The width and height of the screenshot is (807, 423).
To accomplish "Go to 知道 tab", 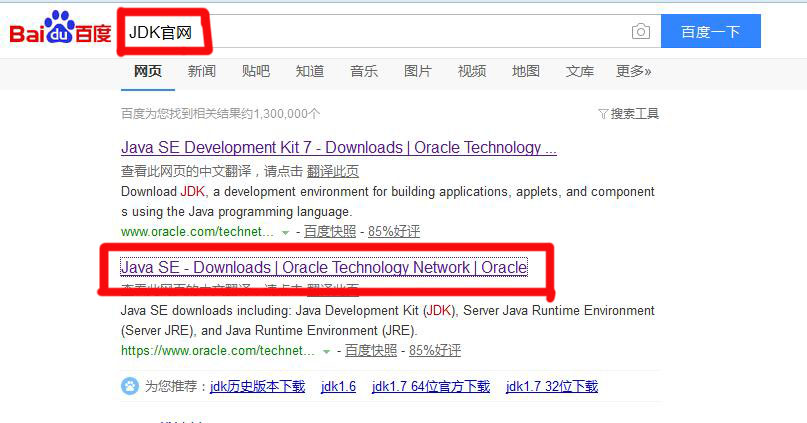I will click(x=310, y=71).
